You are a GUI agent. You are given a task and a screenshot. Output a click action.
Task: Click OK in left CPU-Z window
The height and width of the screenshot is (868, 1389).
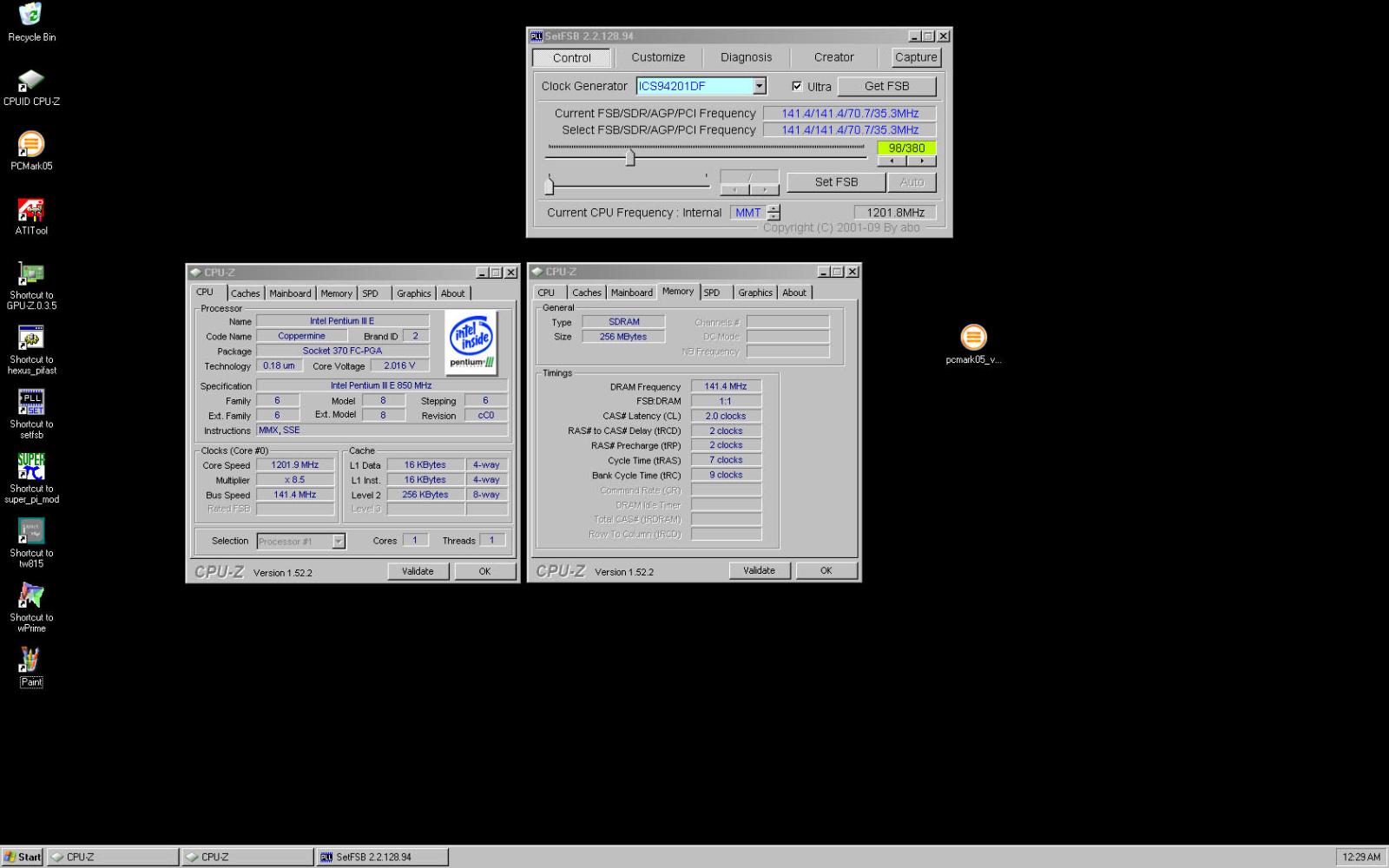pyautogui.click(x=484, y=571)
